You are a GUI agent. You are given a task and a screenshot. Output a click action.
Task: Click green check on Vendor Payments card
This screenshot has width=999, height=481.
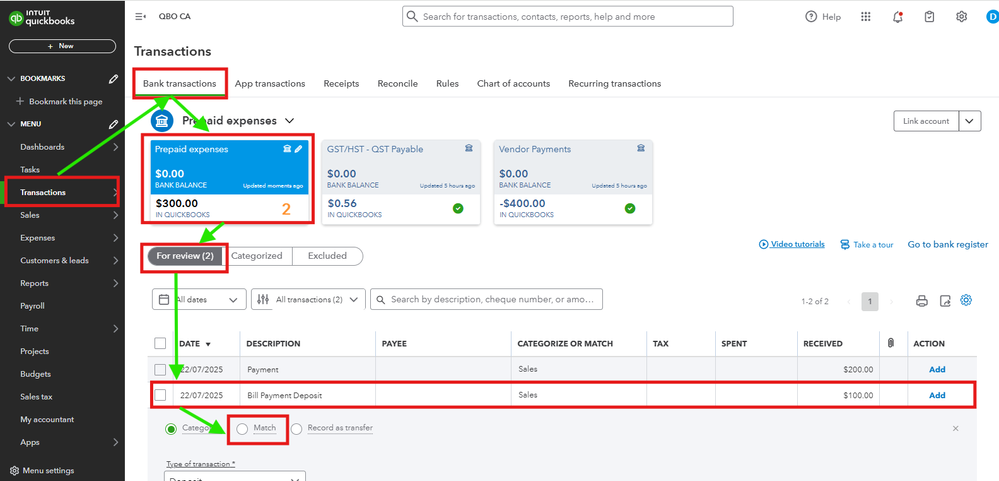click(x=630, y=208)
